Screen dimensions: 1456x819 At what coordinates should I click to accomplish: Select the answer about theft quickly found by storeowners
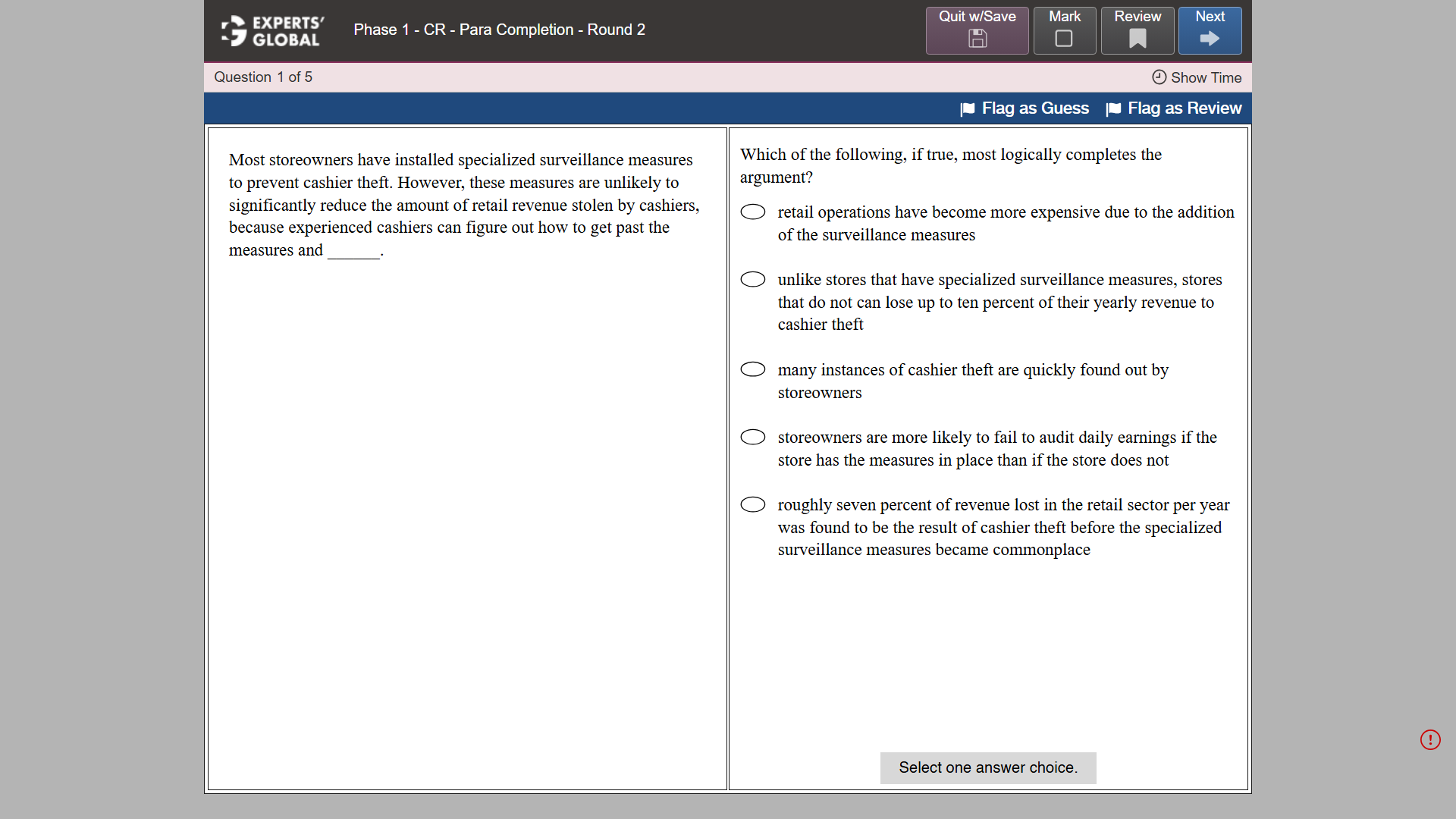click(x=753, y=369)
